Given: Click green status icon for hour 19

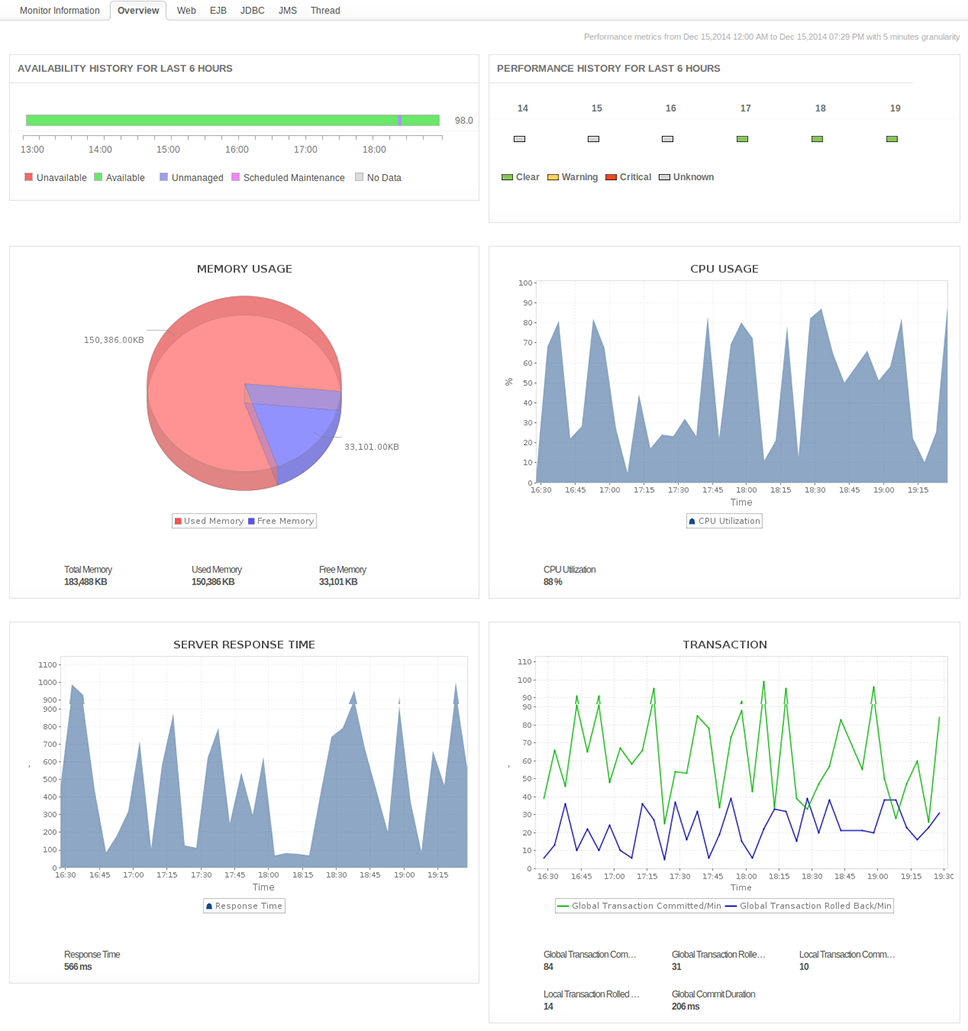Looking at the screenshot, I should (892, 139).
